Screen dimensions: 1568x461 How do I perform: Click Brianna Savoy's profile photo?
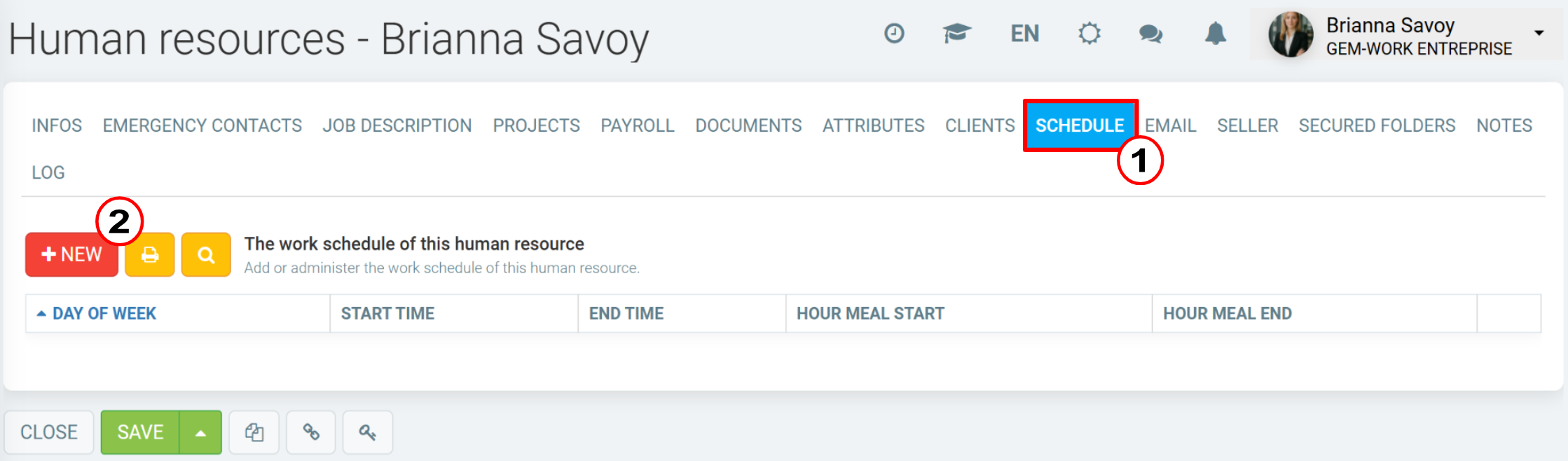[1291, 34]
